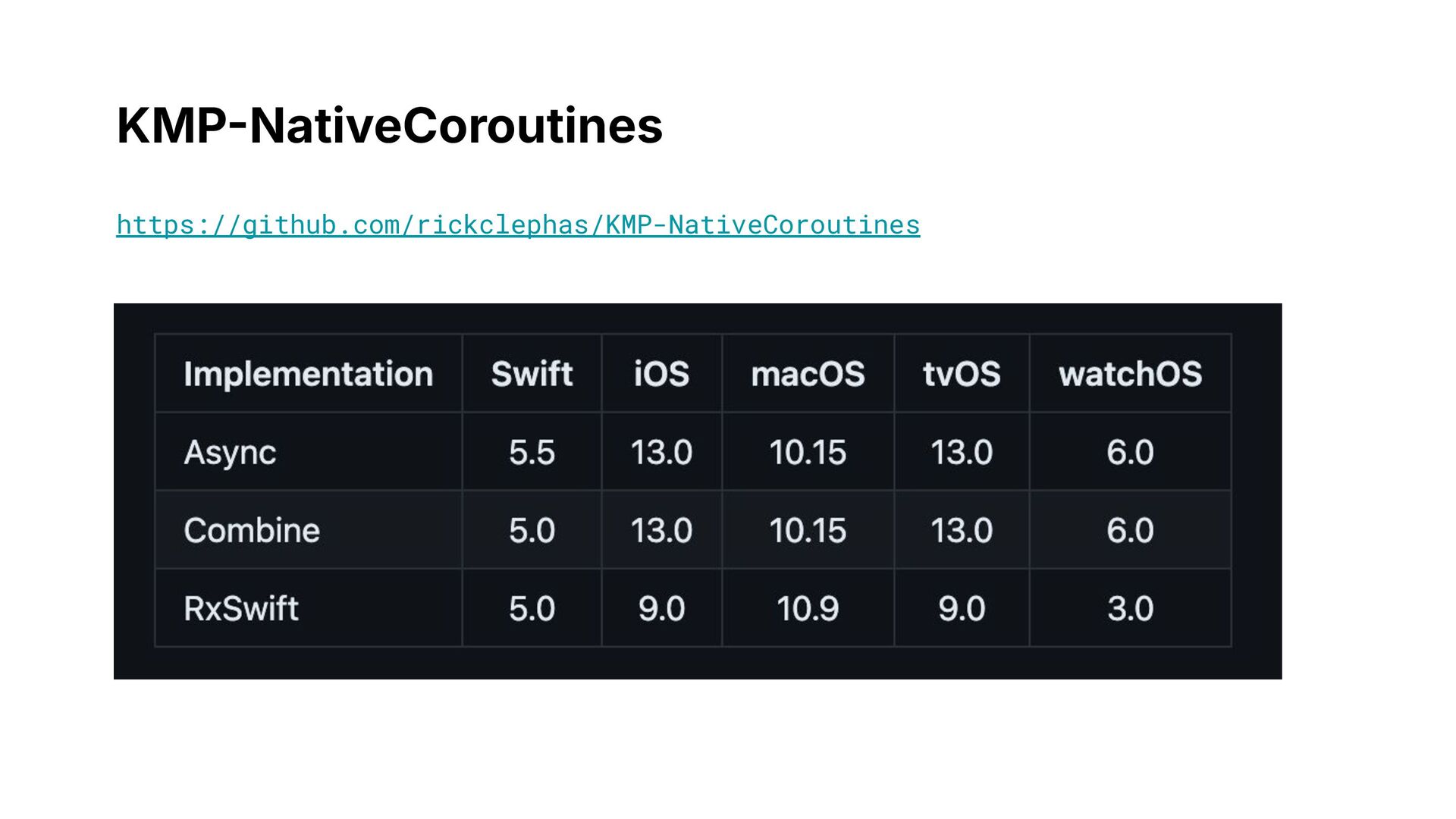Image resolution: width=1456 pixels, height=819 pixels.
Task: Click the watchOS column header
Action: pos(1130,373)
